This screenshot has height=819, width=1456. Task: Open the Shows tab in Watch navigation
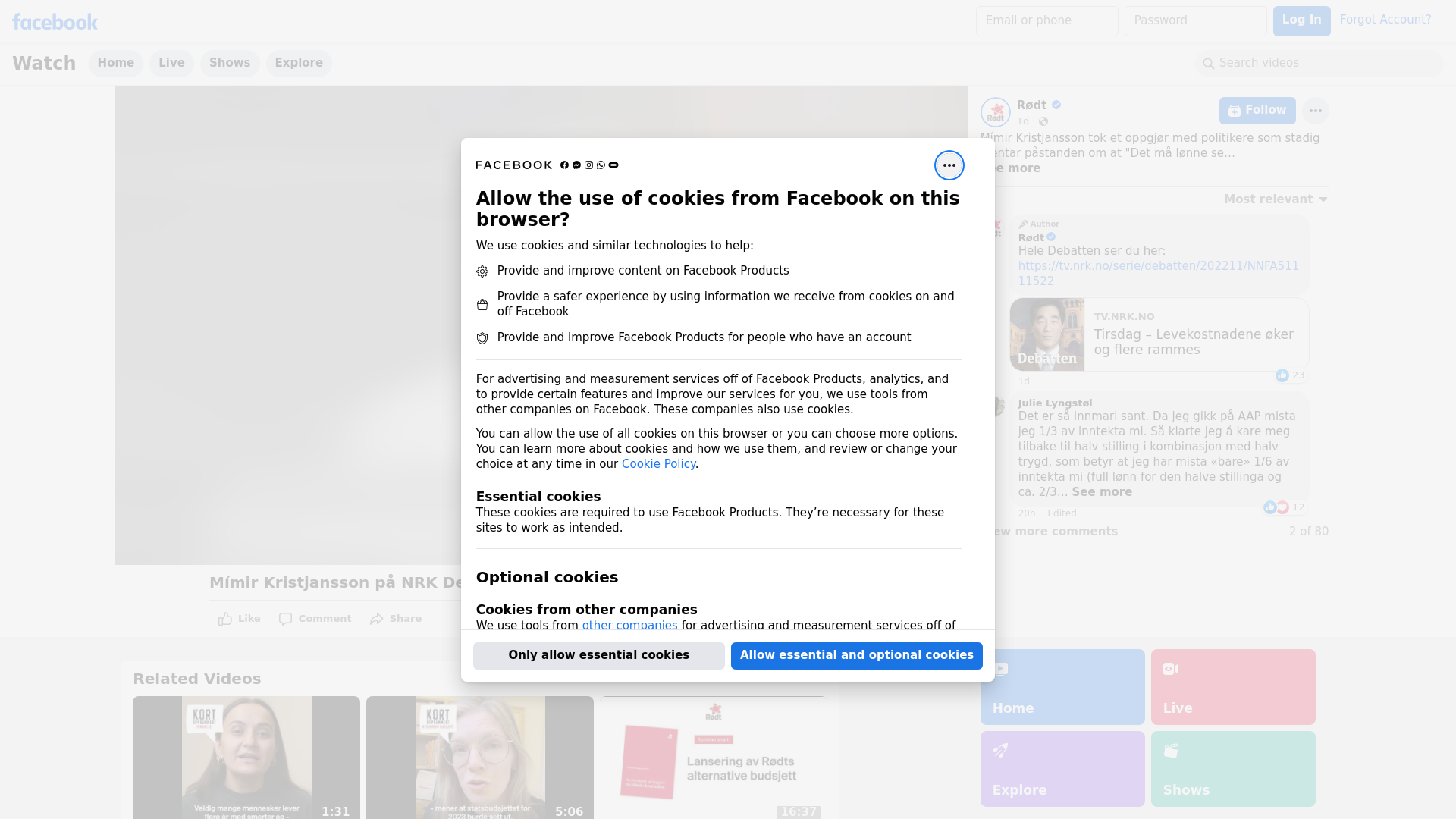(230, 63)
